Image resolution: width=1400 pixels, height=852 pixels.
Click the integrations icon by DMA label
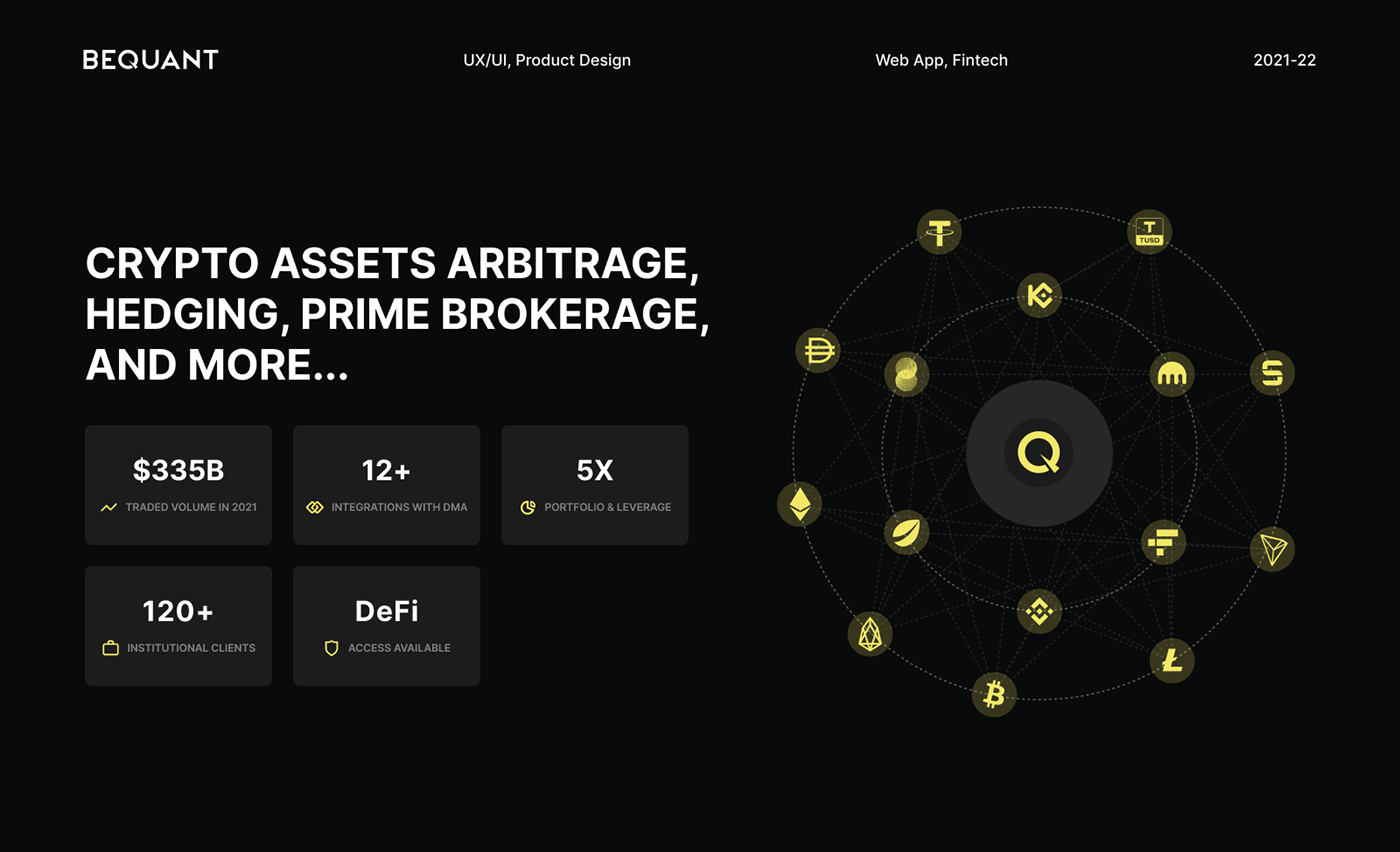(x=315, y=507)
